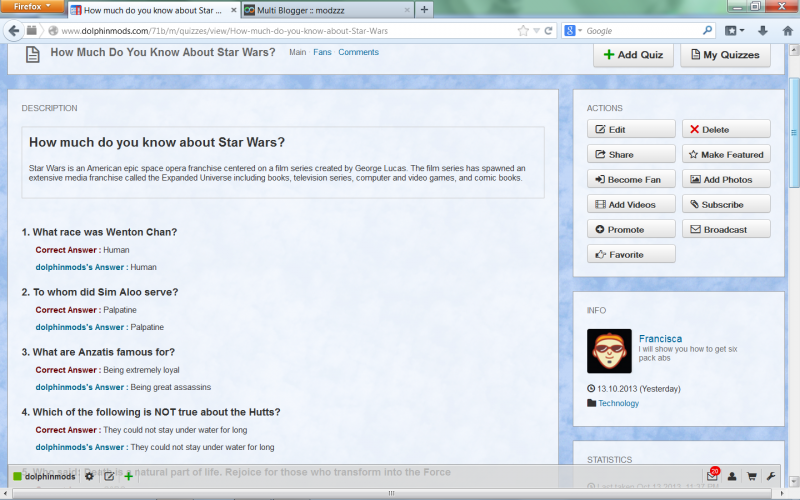Click the horizontal scrollbar thumb
800x500 pixels.
pos(391,493)
